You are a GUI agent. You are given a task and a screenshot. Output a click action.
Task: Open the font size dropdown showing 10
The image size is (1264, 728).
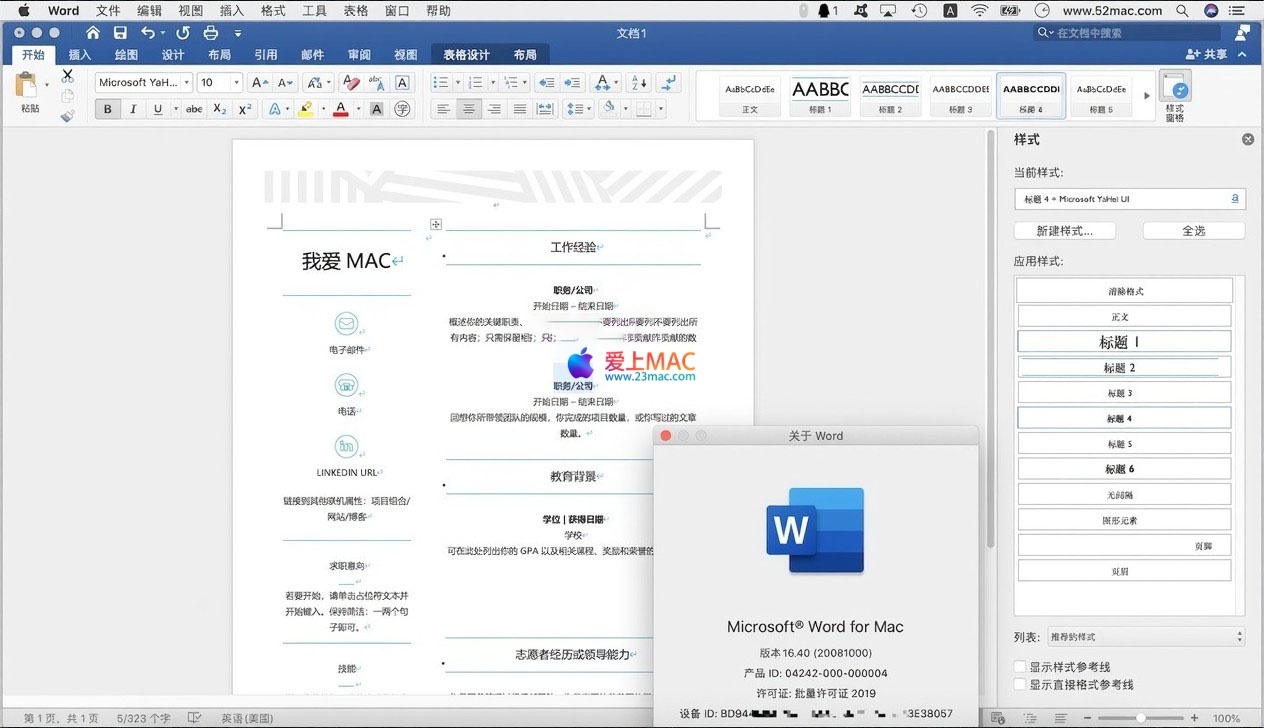pos(219,83)
